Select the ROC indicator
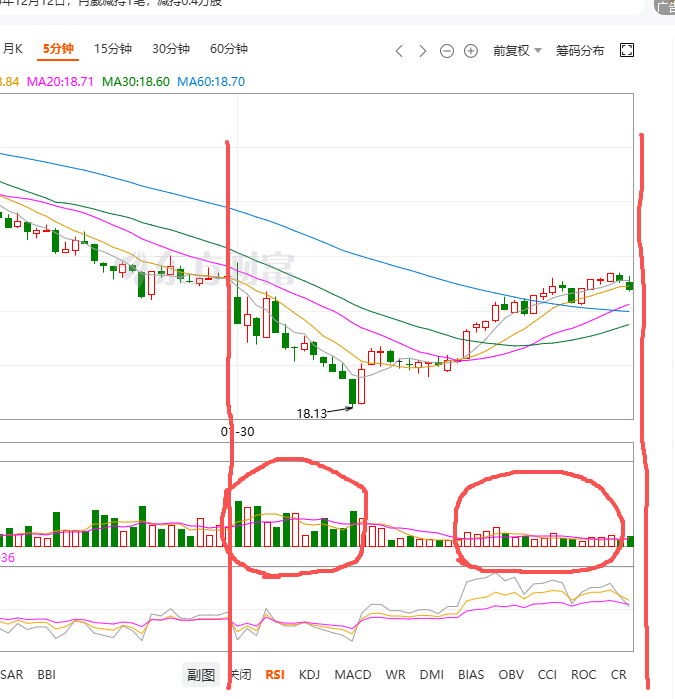 [x=583, y=674]
